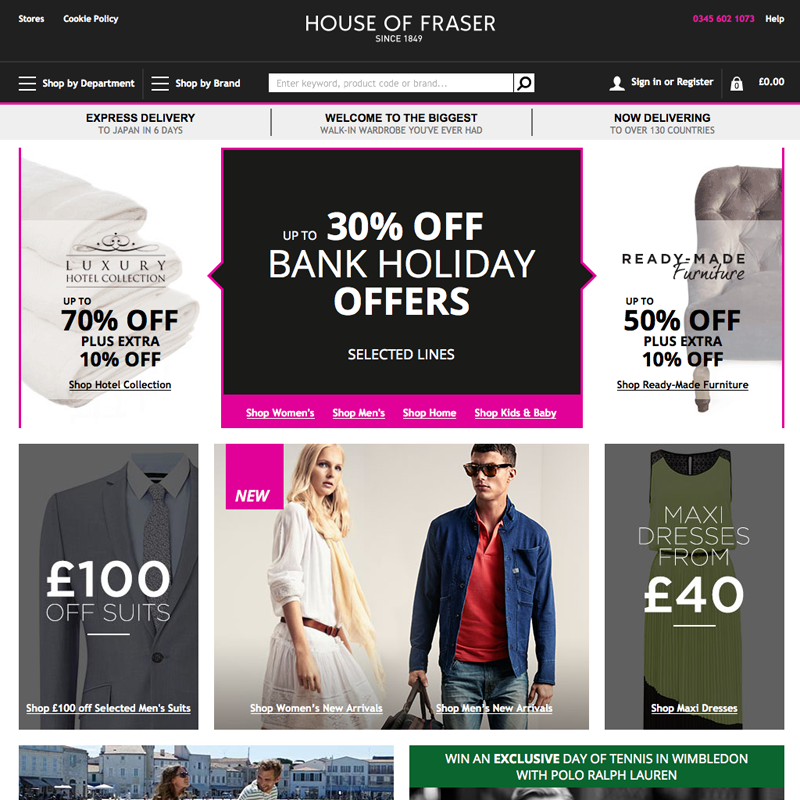800x800 pixels.
Task: Open the Shop by Department hamburger menu
Action: tap(28, 83)
